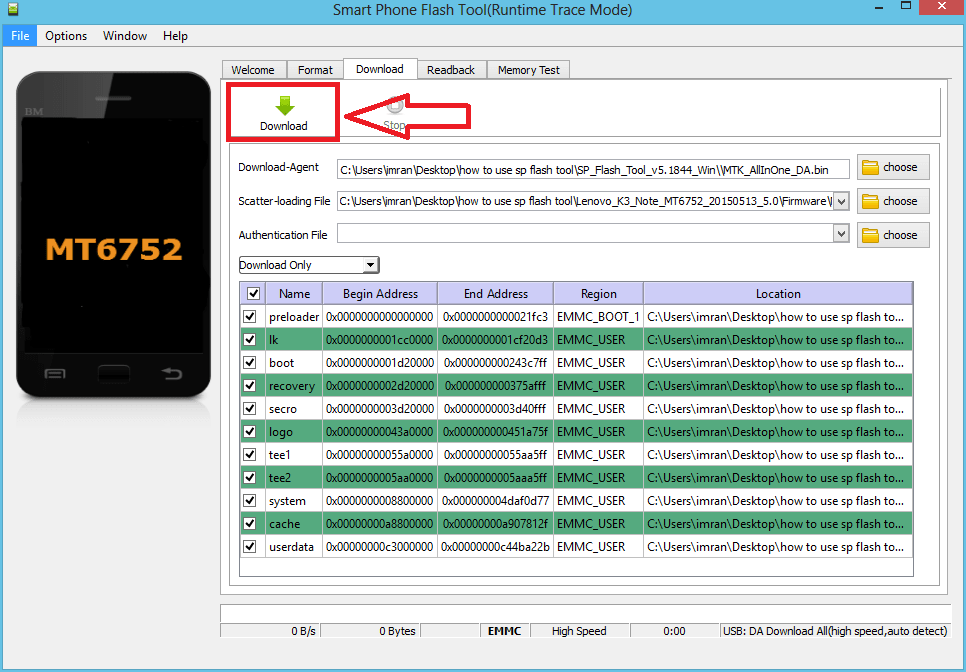Select the Download tab
Image resolution: width=966 pixels, height=672 pixels.
click(x=380, y=69)
